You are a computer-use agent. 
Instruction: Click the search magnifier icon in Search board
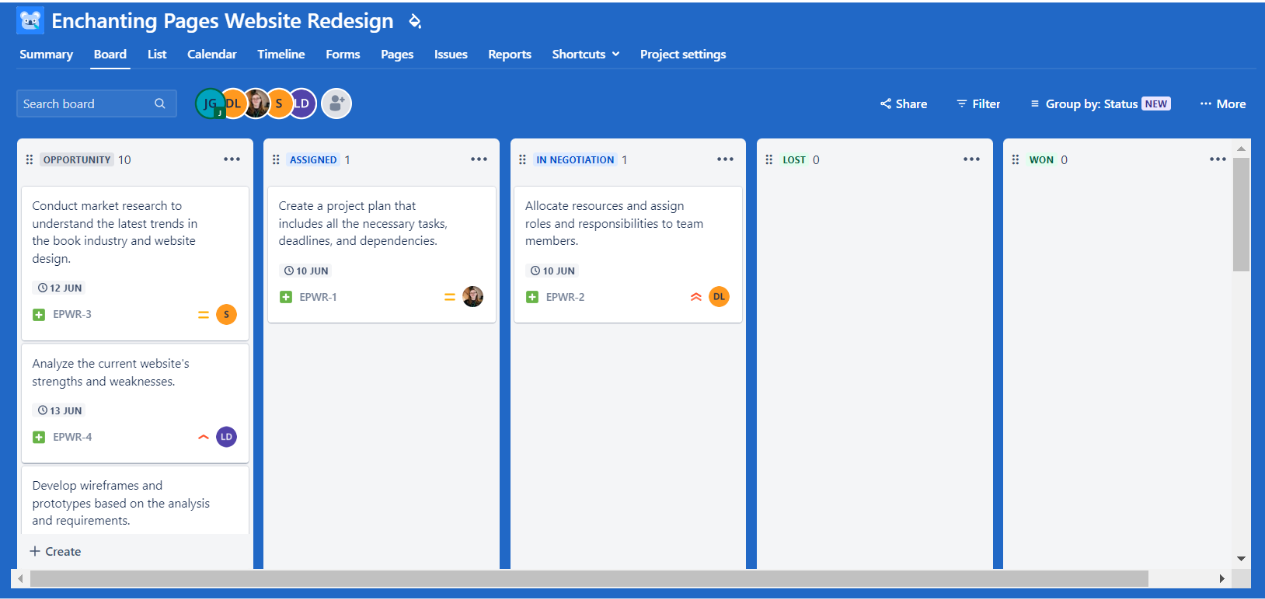[160, 104]
